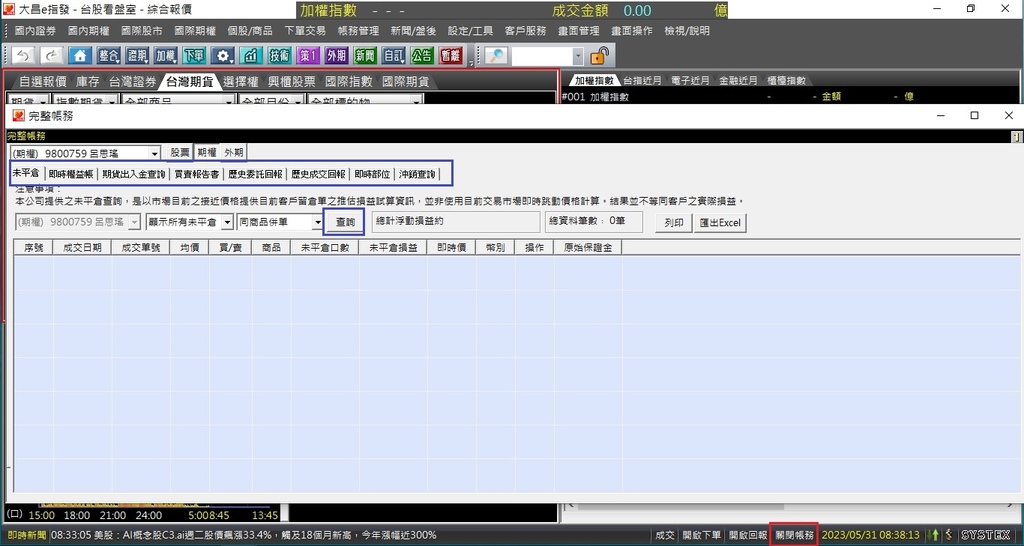Open the 證期 toolbar button

coord(137,56)
